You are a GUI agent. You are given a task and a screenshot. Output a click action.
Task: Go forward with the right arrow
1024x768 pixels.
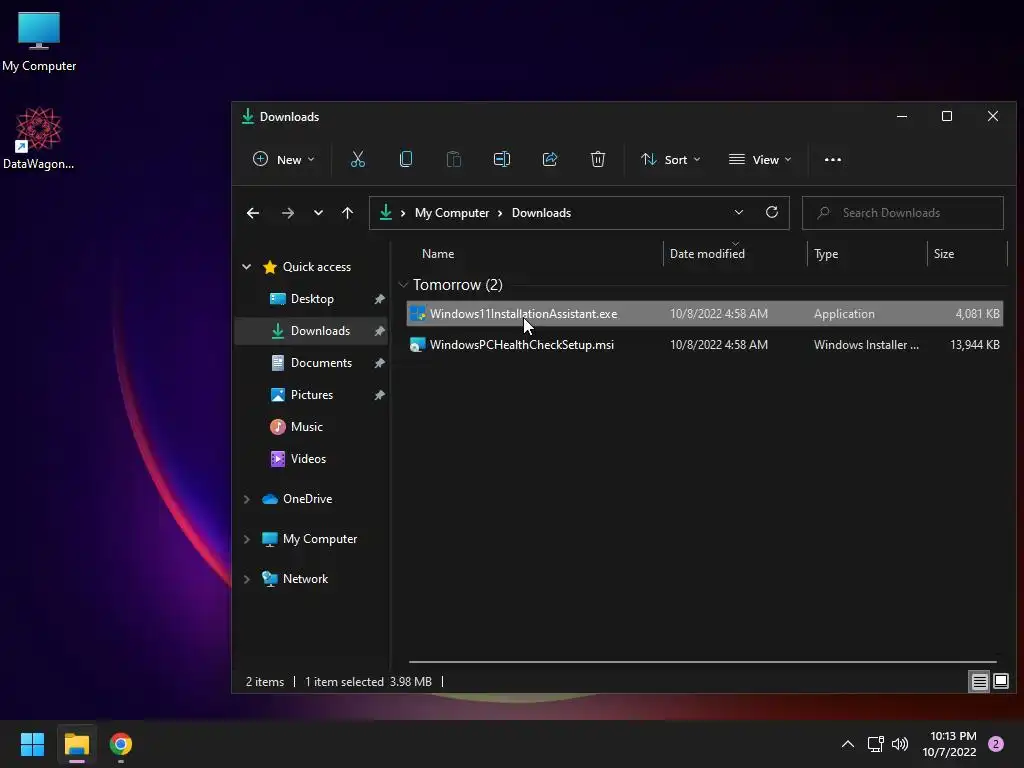click(287, 213)
